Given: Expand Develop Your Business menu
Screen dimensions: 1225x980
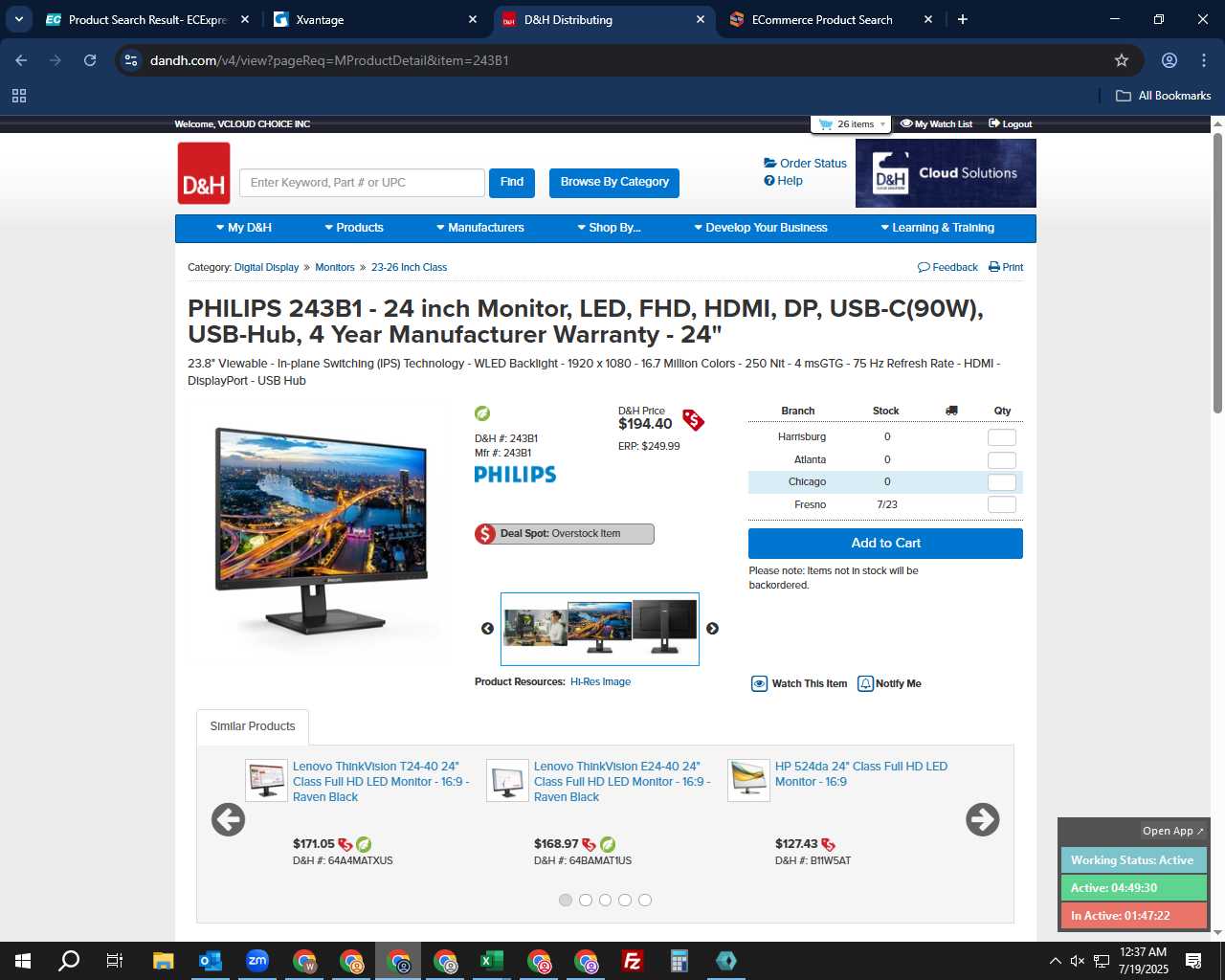Looking at the screenshot, I should tap(761, 228).
